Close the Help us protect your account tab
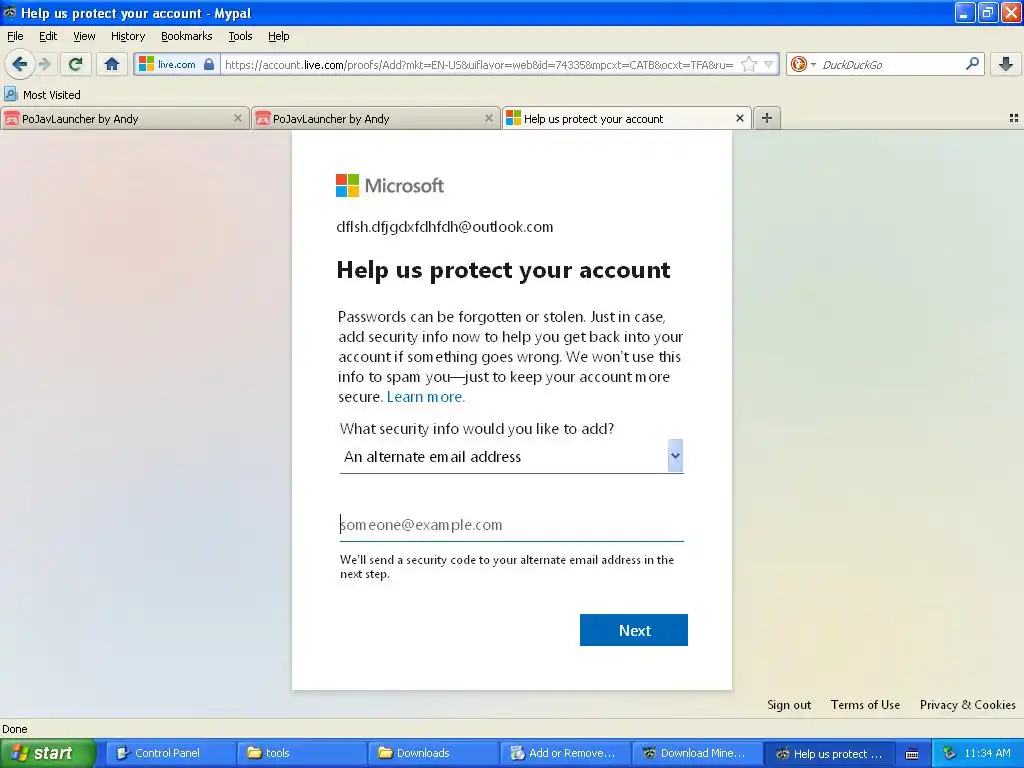The height and width of the screenshot is (768, 1024). [x=739, y=118]
